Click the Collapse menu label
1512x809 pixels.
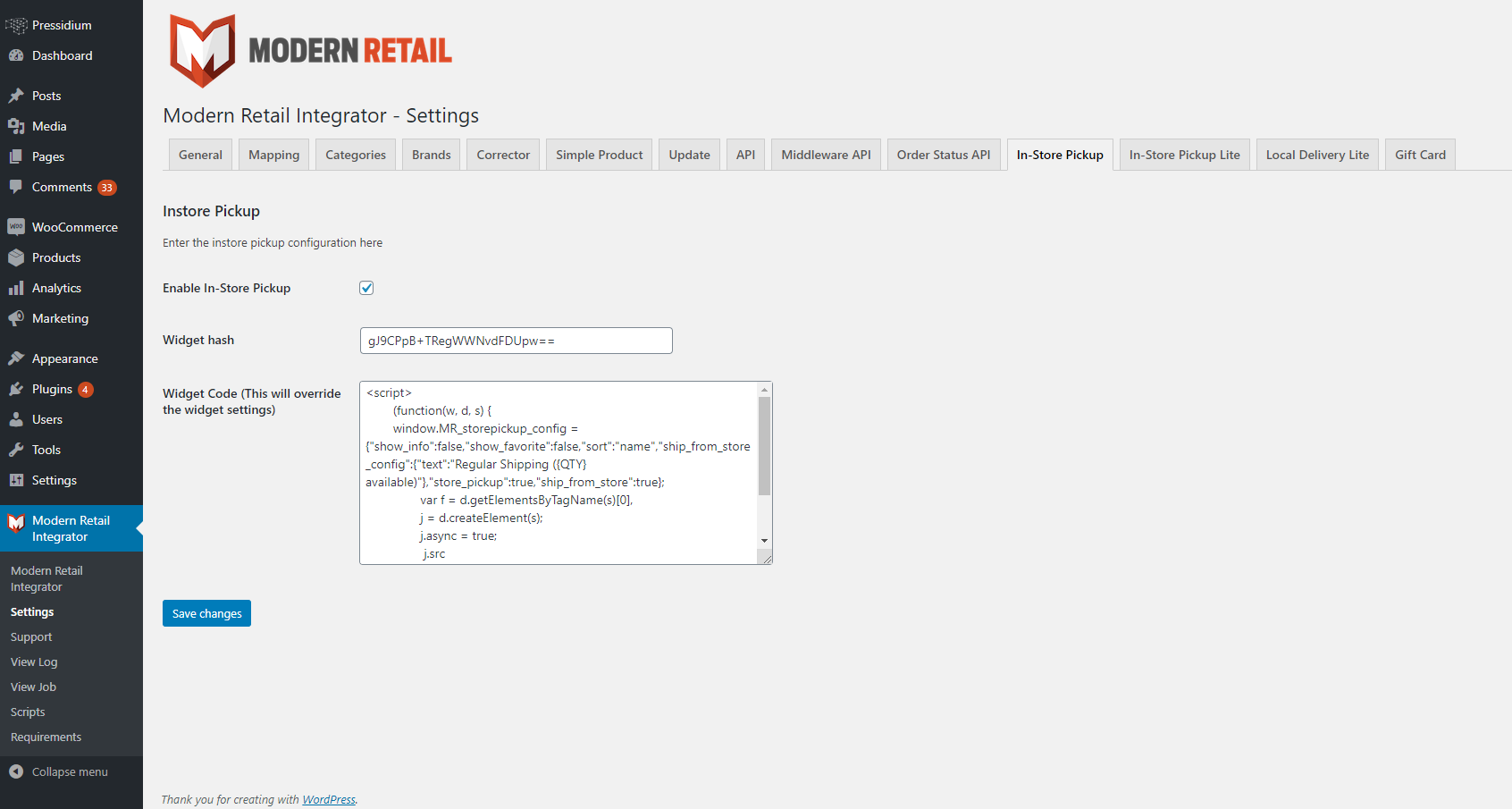(x=70, y=772)
